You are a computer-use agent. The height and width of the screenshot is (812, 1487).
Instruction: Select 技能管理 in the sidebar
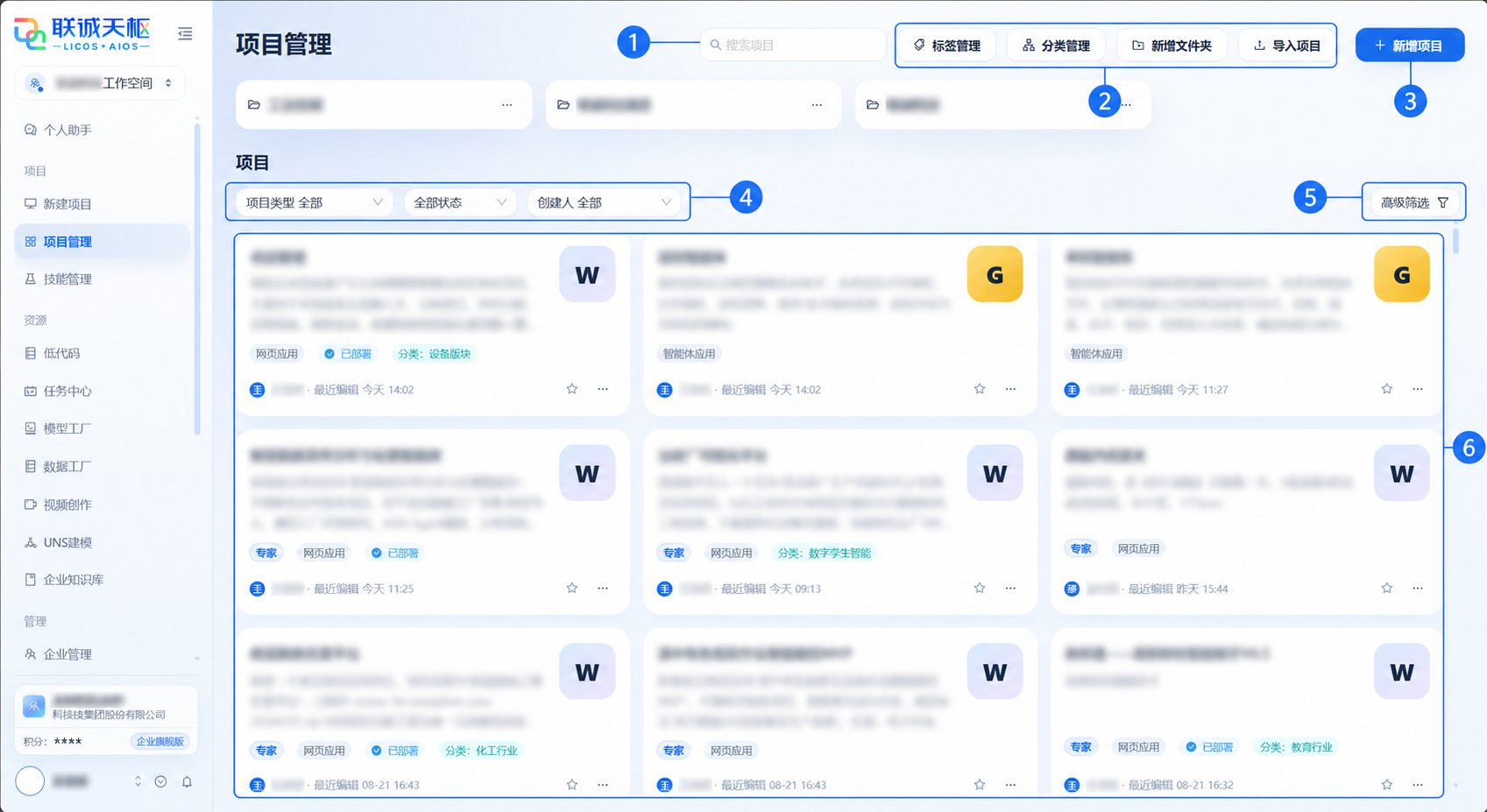tap(67, 279)
